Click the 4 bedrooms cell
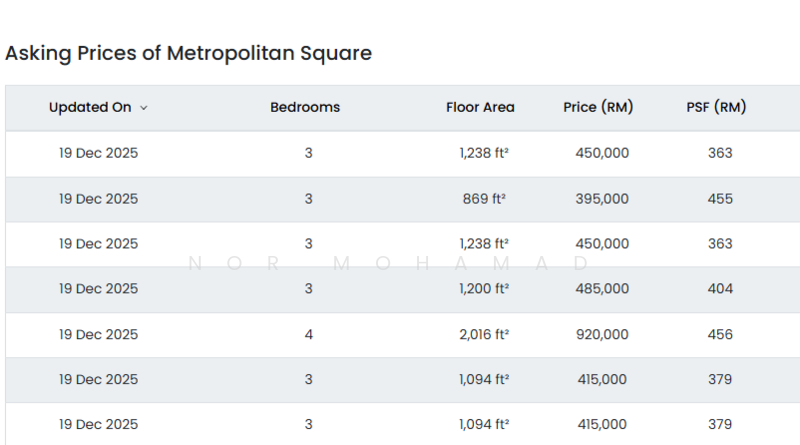The height and width of the screenshot is (445, 800). 309,335
